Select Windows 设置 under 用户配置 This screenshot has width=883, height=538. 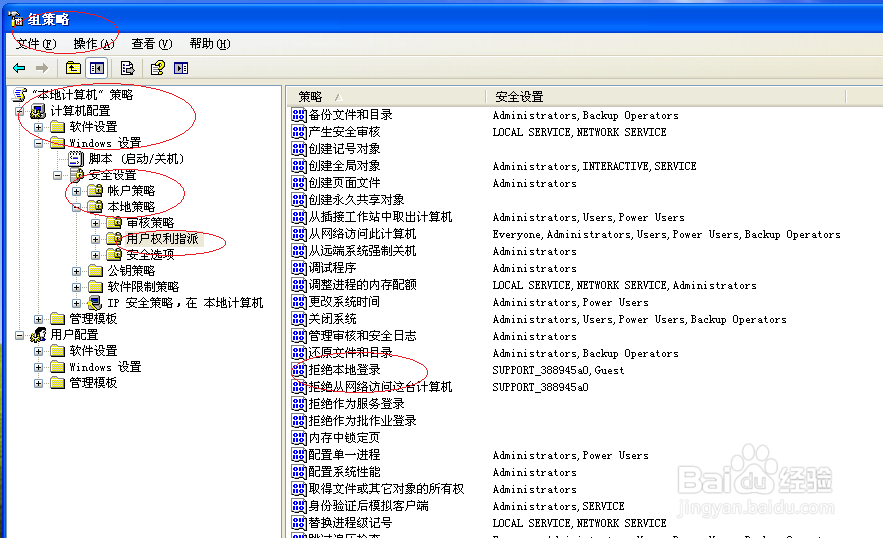coord(105,367)
